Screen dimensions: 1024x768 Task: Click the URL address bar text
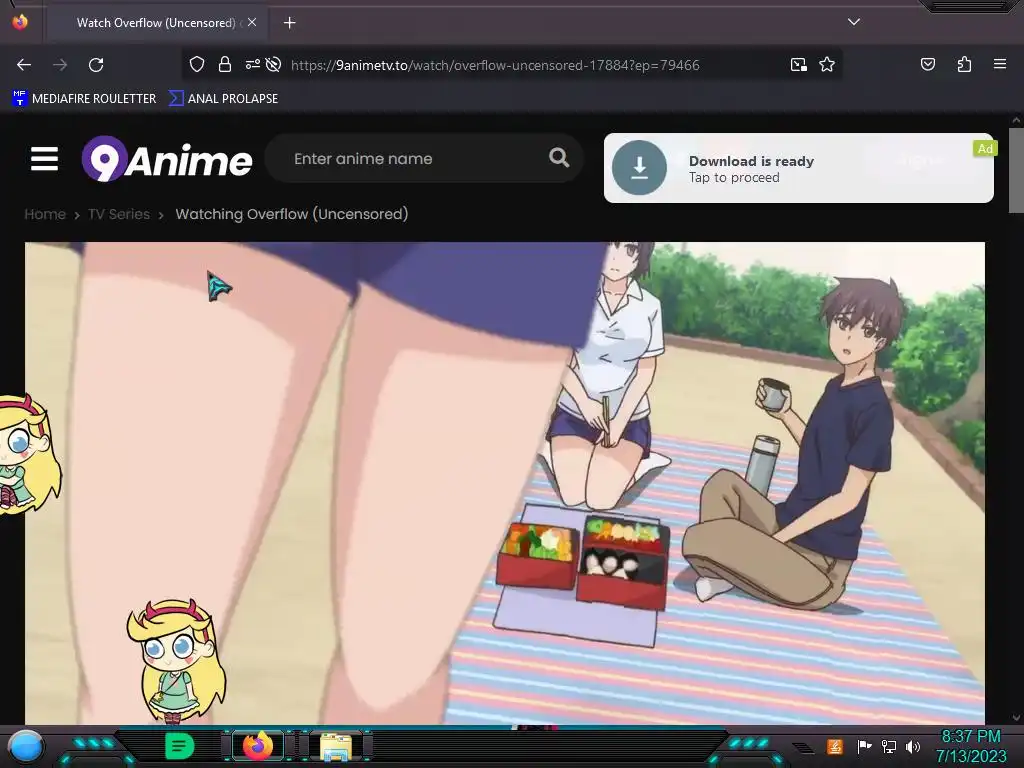(495, 65)
